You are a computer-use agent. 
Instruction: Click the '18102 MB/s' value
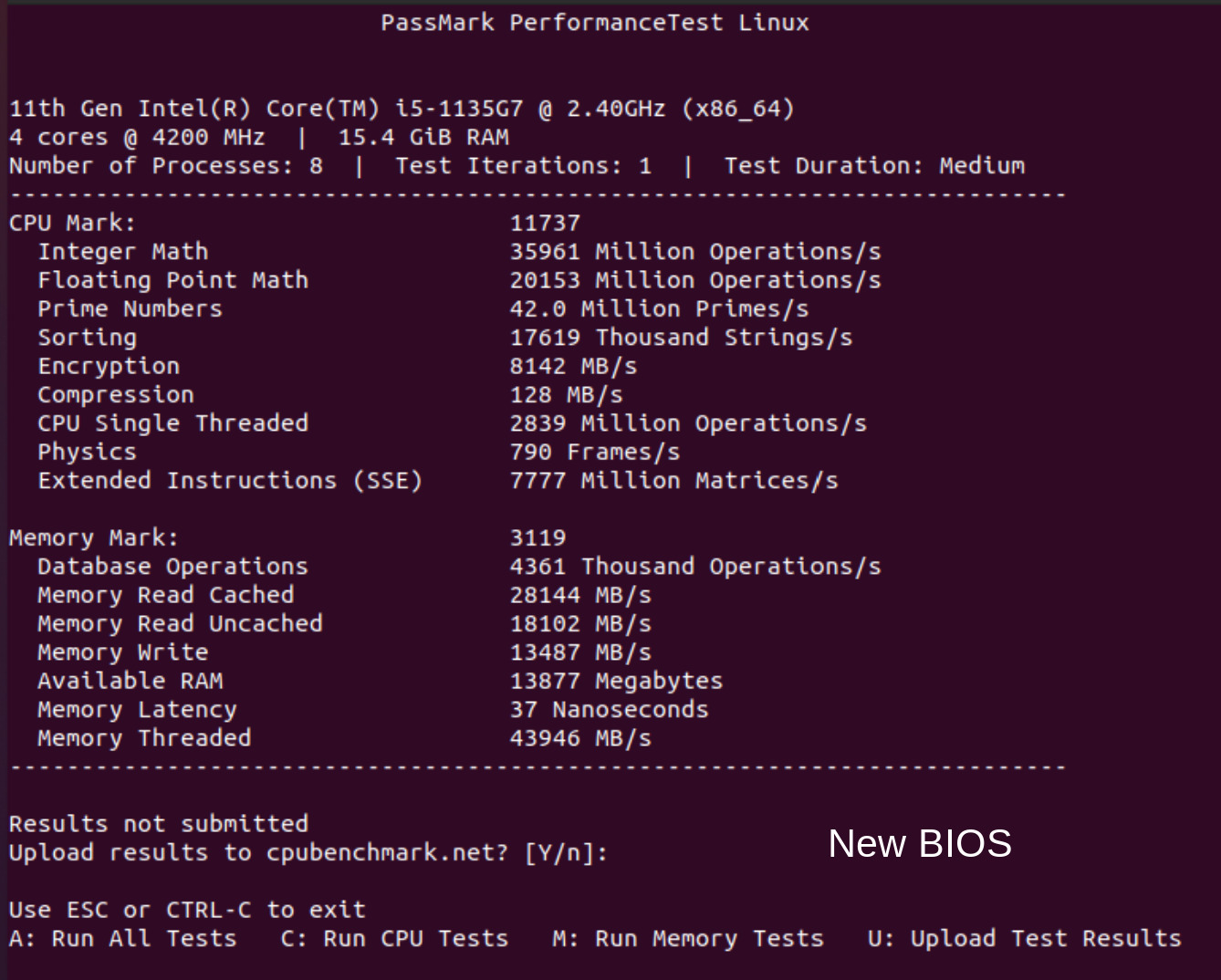pyautogui.click(x=580, y=624)
